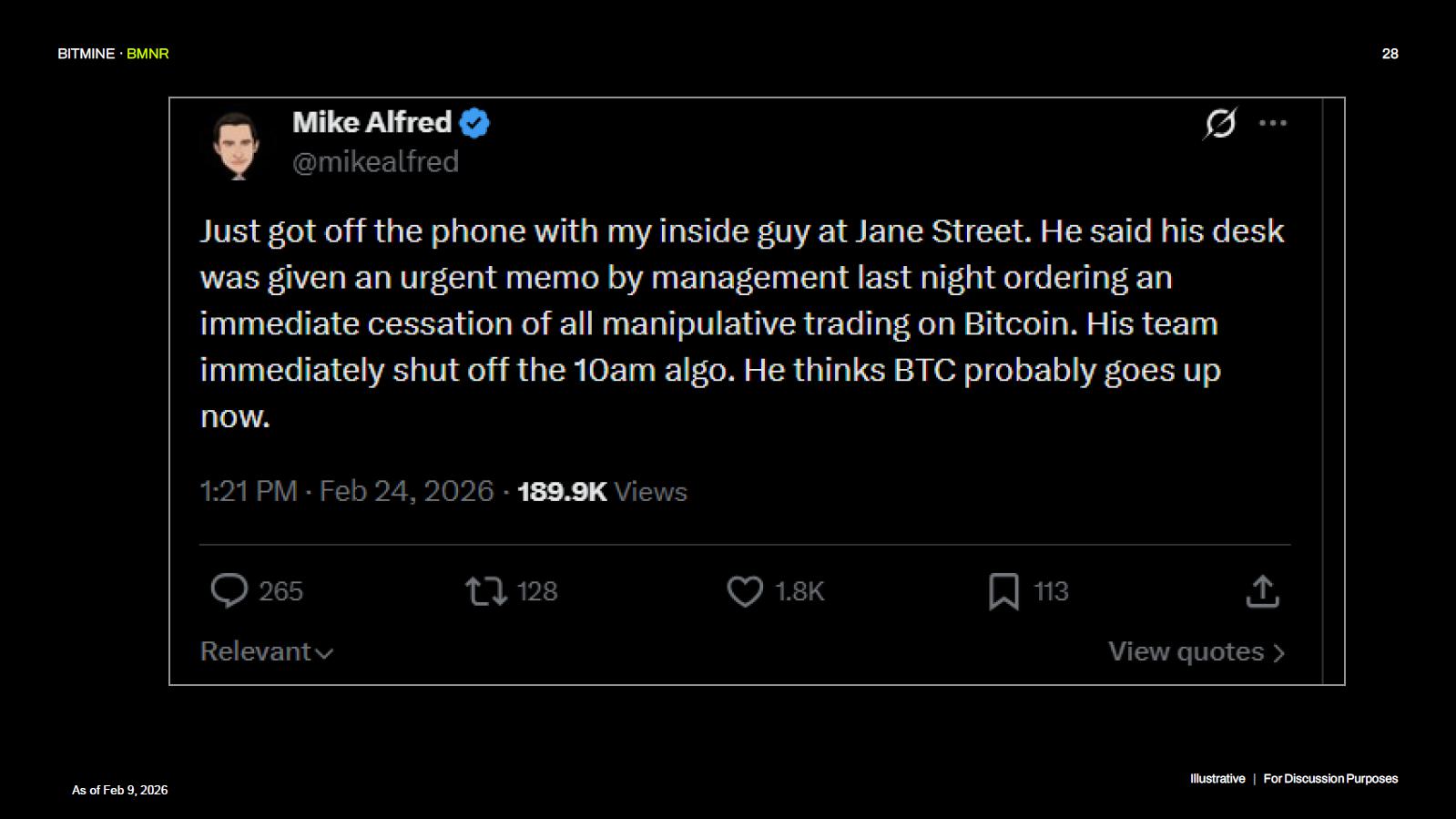Click the repost arrows icon
The height and width of the screenshot is (819, 1456).
486,591
